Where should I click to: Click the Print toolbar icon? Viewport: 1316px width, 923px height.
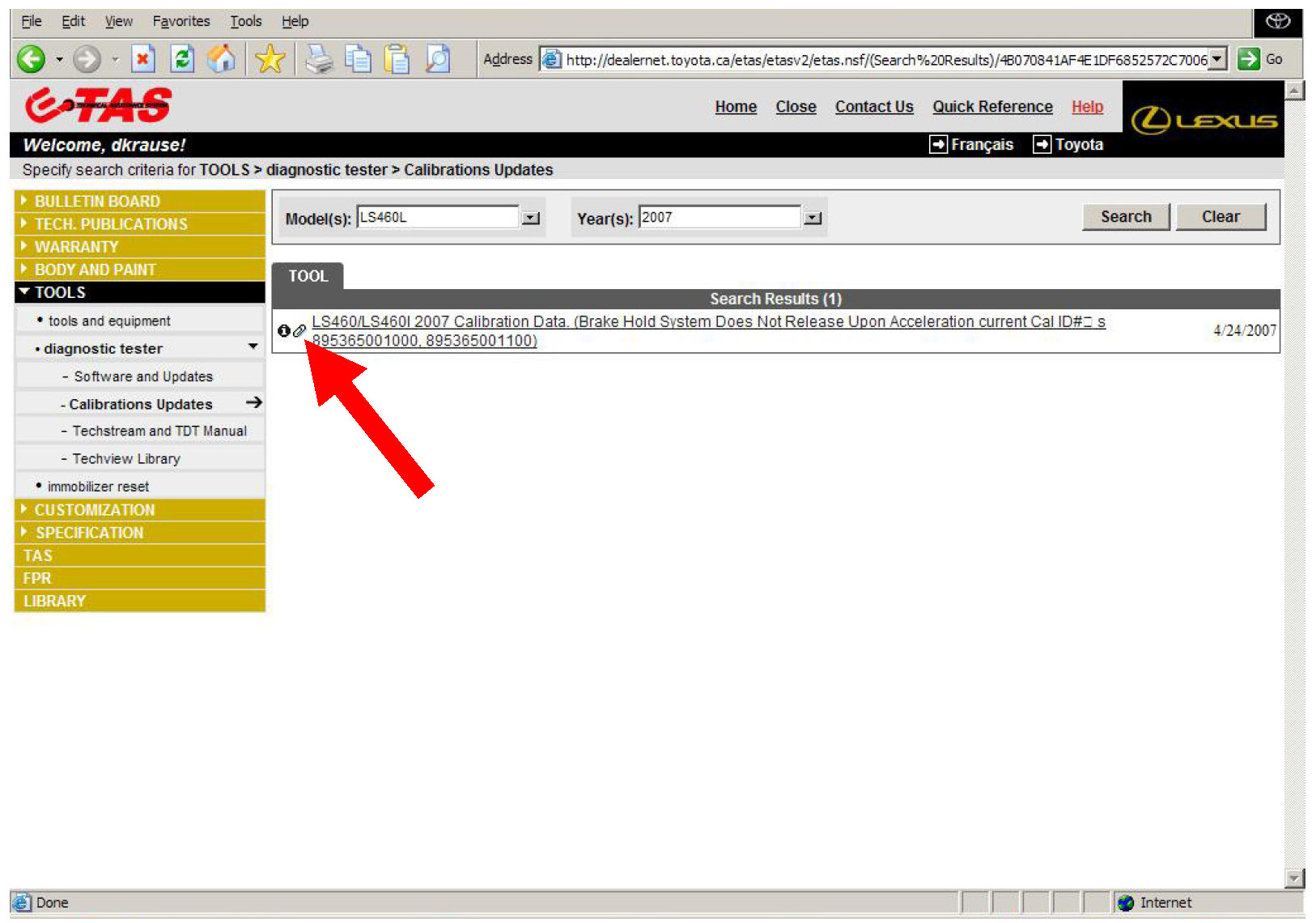tap(319, 59)
